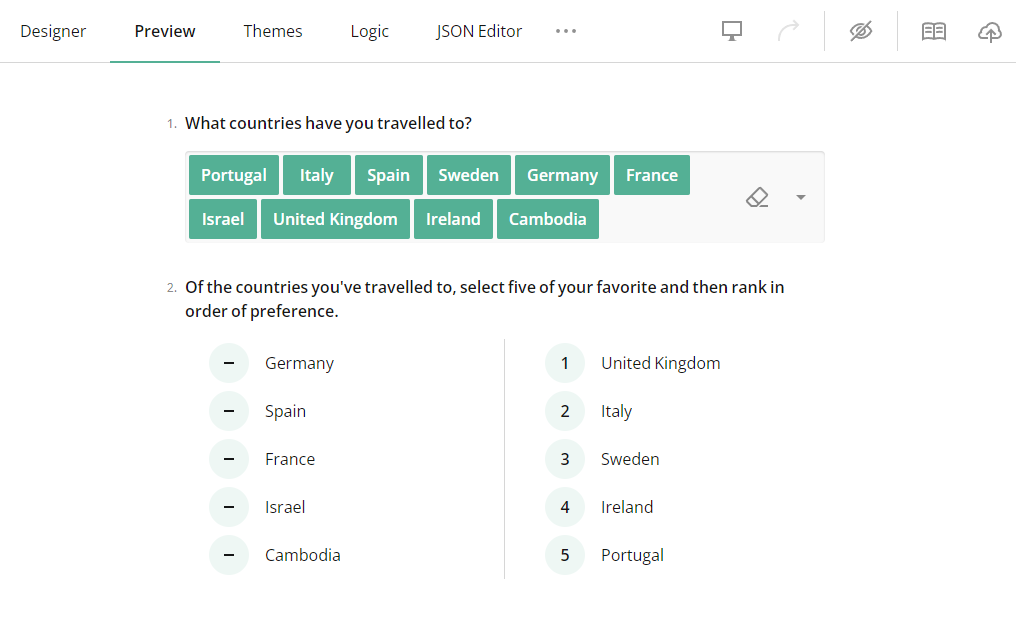This screenshot has width=1016, height=633.
Task: Open the survey results book icon
Action: 933,31
